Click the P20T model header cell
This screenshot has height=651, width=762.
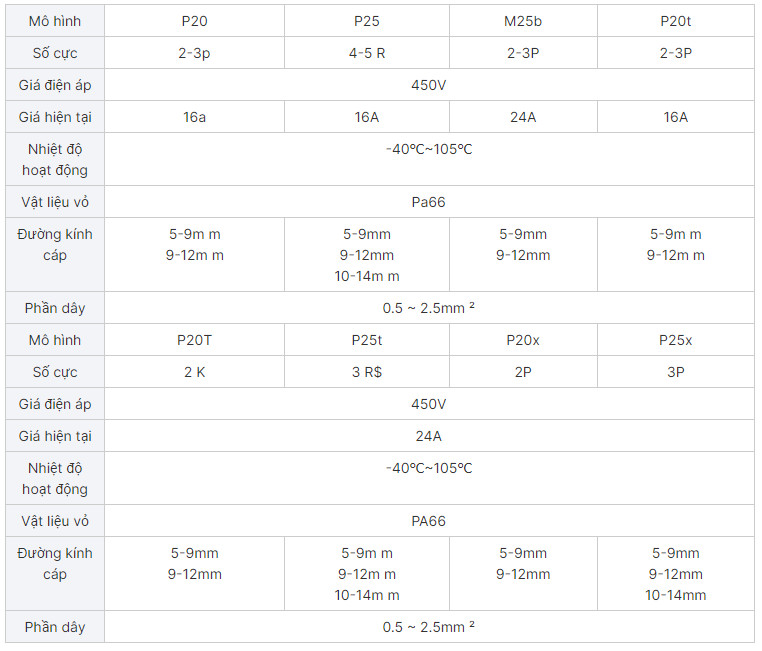(x=195, y=340)
